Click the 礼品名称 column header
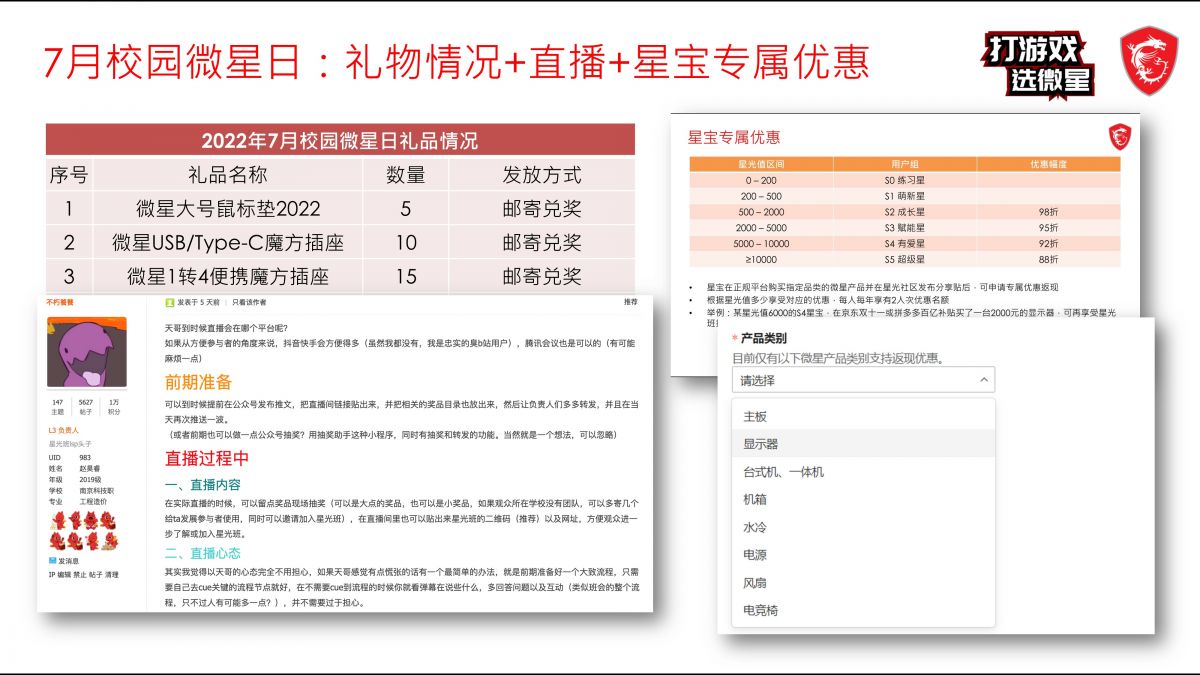Image resolution: width=1200 pixels, height=675 pixels. coord(227,174)
